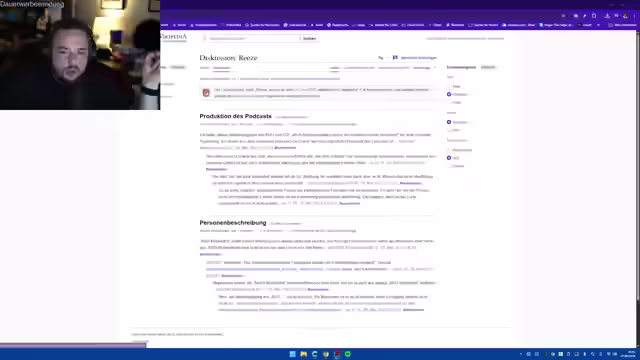
Task: Click the 'Abschnitt hinzufügen' link
Action: click(419, 58)
